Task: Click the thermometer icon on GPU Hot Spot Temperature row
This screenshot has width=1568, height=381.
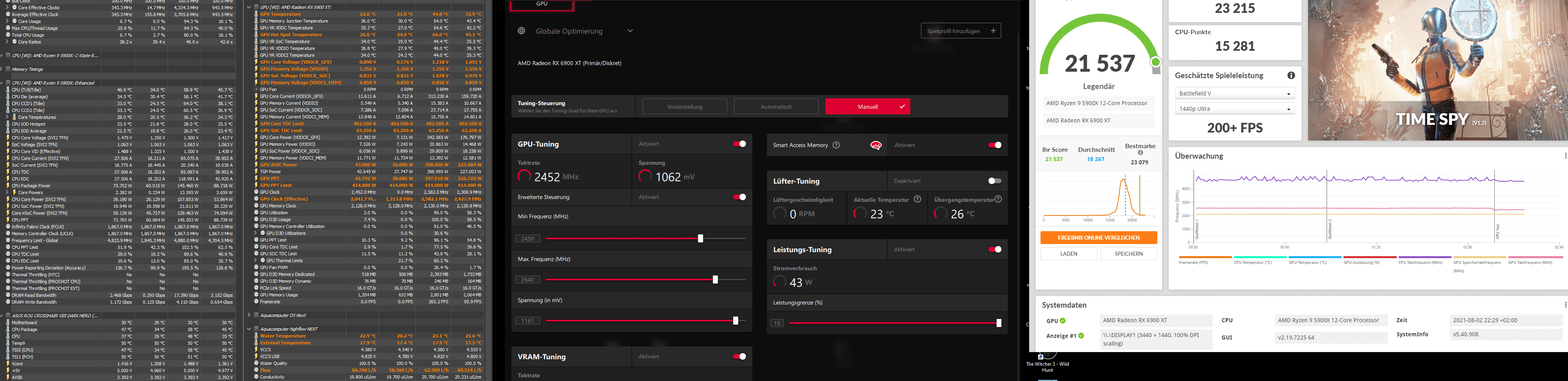Action: (x=256, y=35)
